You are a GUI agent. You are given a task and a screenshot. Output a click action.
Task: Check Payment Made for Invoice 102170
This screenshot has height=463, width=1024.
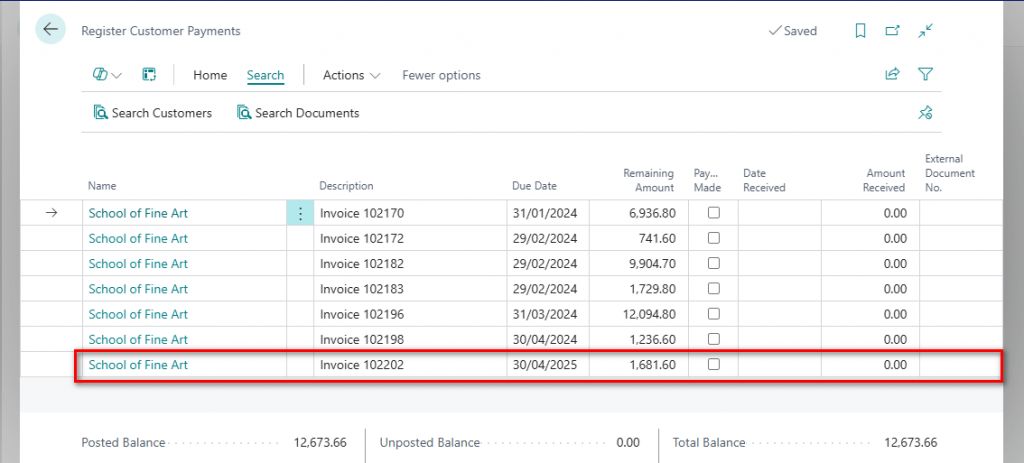coord(713,213)
